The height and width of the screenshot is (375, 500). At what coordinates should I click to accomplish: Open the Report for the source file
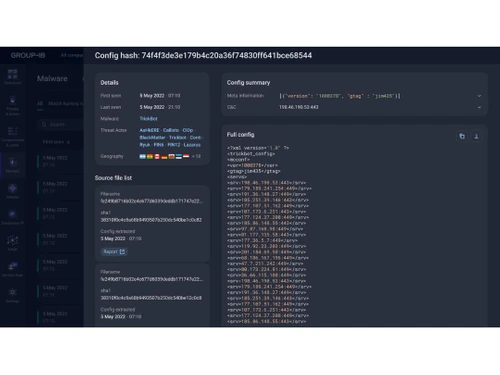114,252
